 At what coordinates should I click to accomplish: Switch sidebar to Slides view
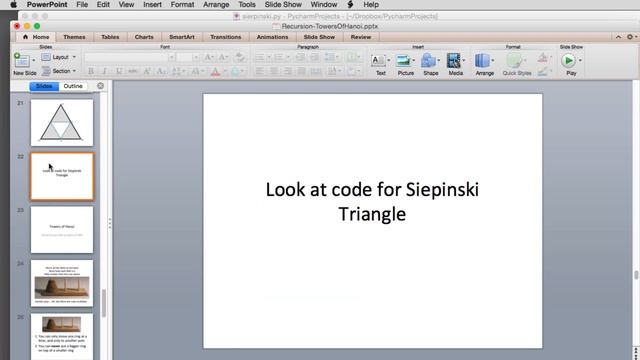point(44,86)
